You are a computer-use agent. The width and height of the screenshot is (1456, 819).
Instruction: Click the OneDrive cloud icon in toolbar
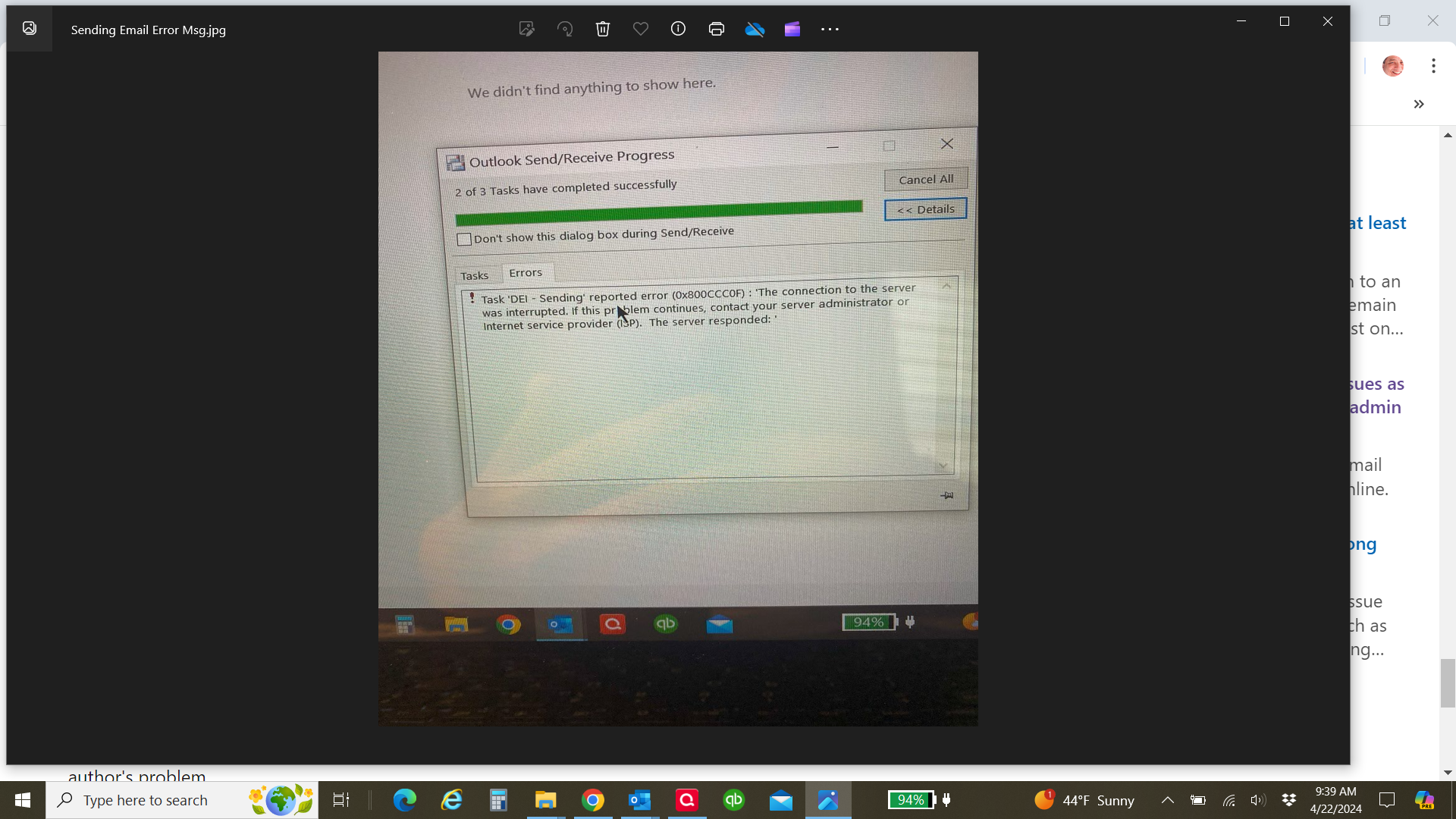pyautogui.click(x=755, y=30)
